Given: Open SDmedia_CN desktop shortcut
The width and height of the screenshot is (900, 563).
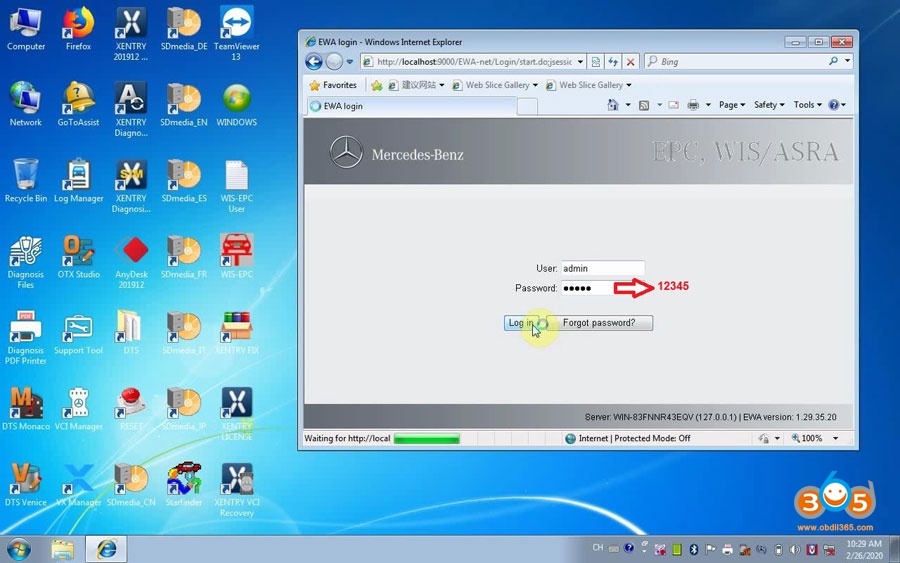Looking at the screenshot, I should click(x=131, y=485).
